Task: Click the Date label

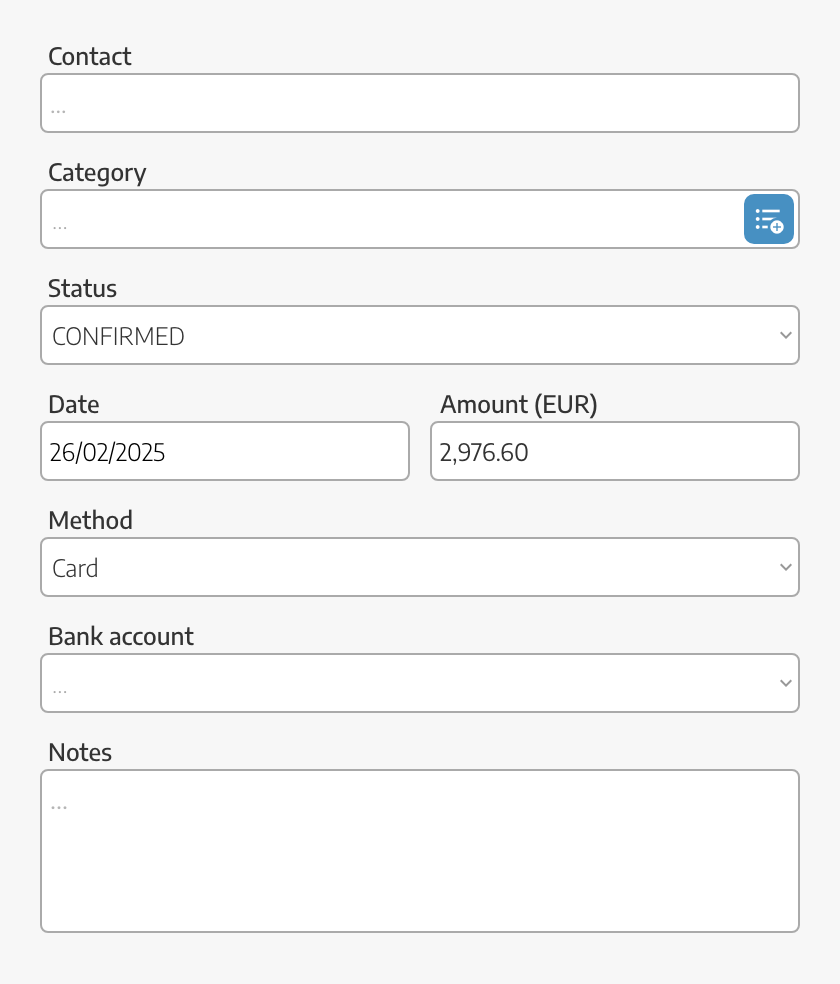Action: [x=73, y=405]
